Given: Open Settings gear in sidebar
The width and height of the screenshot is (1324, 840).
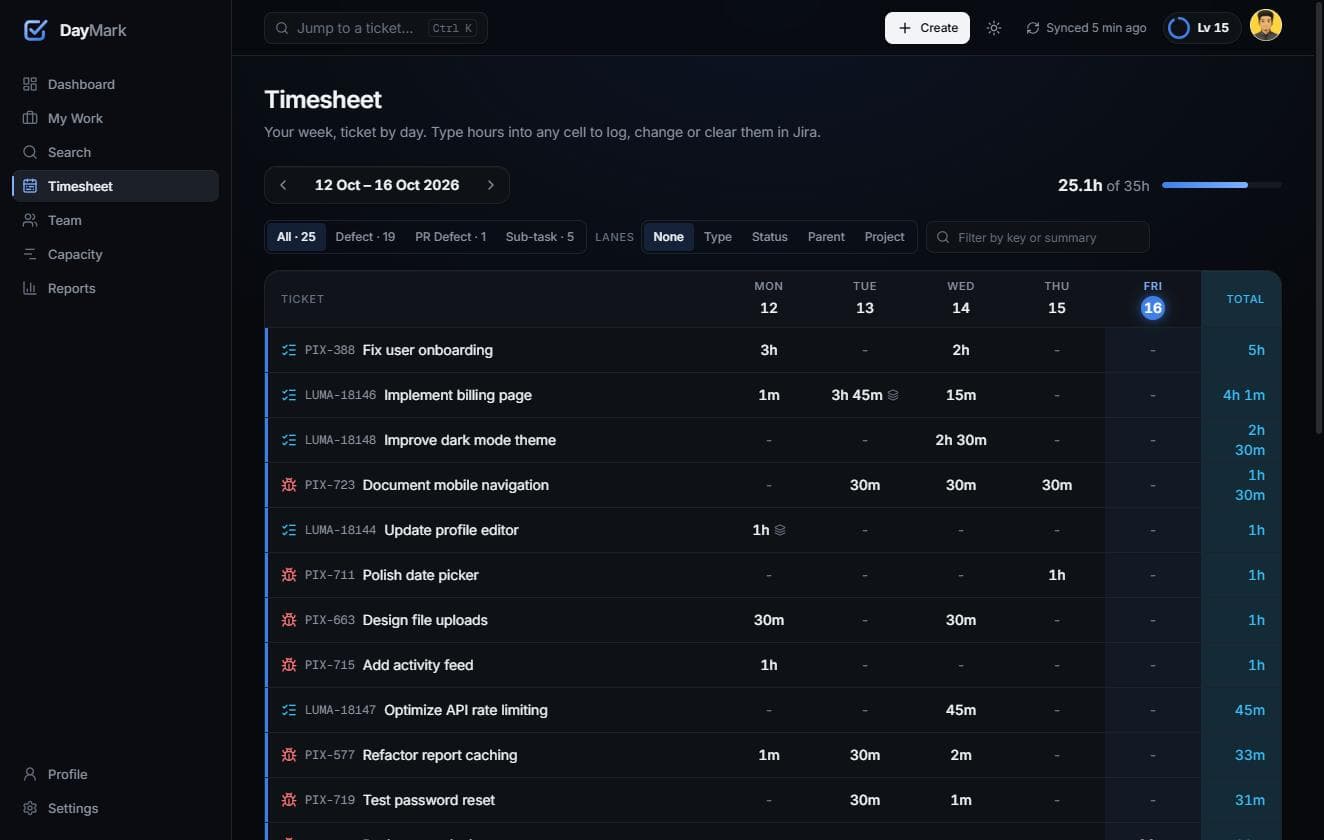Looking at the screenshot, I should (115, 808).
